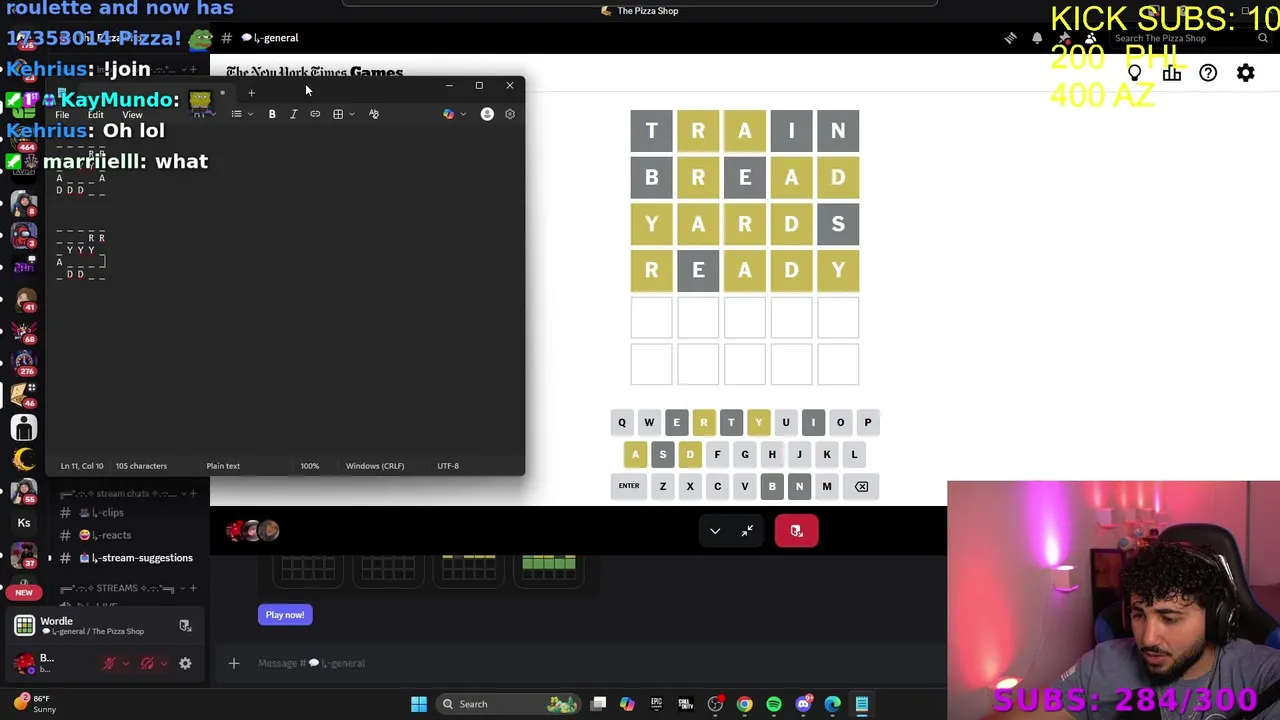
Task: Toggle bold formatting in Notepad
Action: point(272,114)
